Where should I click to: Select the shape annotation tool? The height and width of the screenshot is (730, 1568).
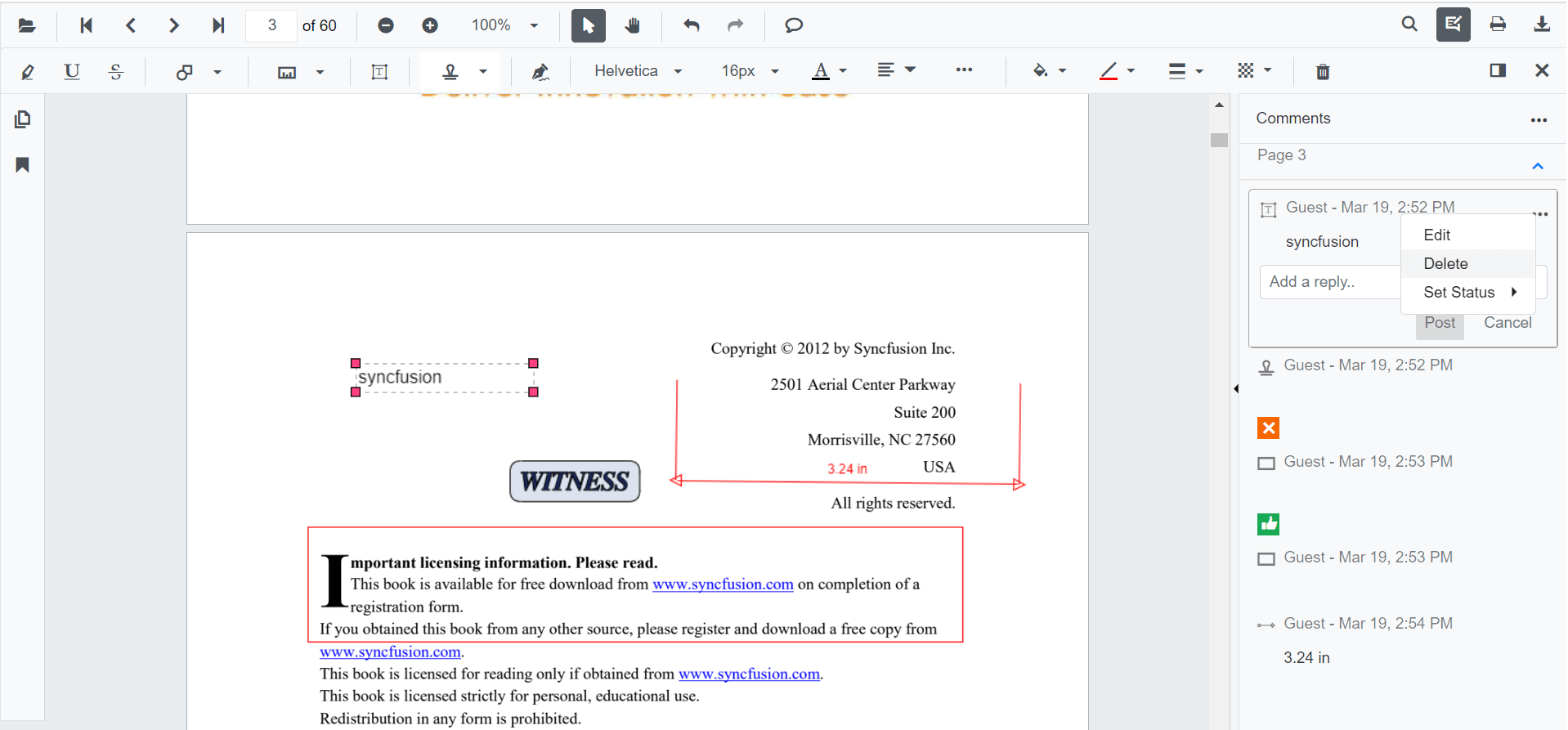click(185, 71)
